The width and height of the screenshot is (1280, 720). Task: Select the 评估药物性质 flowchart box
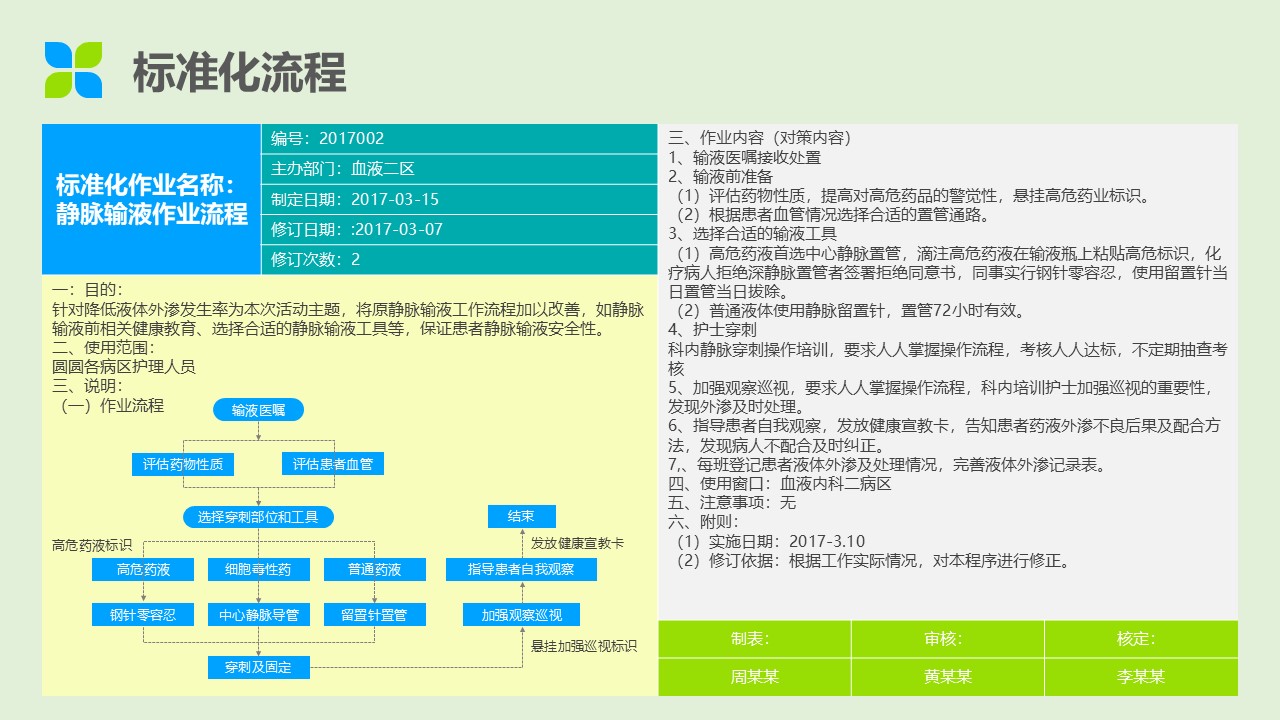click(x=183, y=464)
